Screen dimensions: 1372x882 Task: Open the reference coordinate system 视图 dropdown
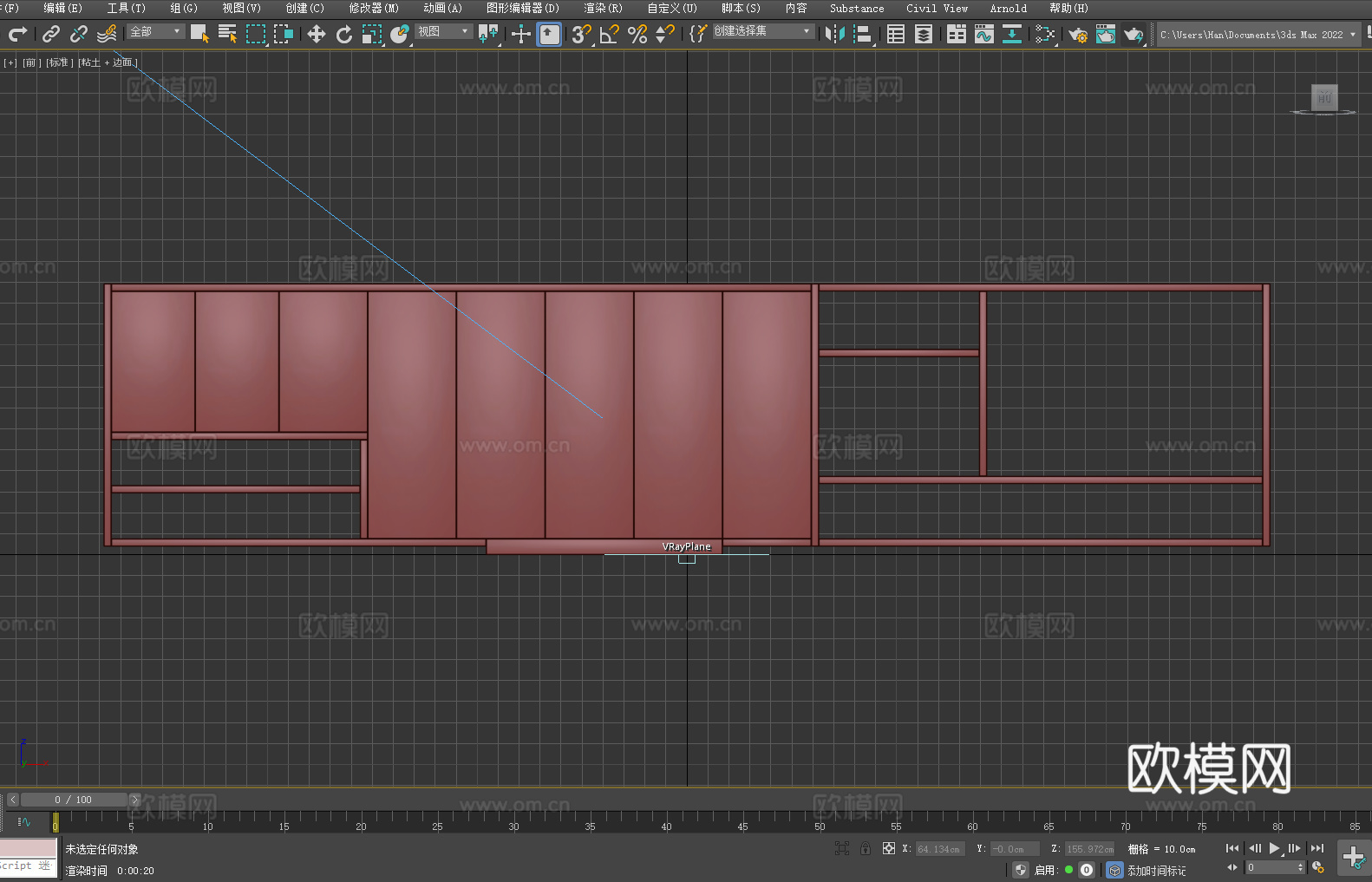pyautogui.click(x=443, y=31)
